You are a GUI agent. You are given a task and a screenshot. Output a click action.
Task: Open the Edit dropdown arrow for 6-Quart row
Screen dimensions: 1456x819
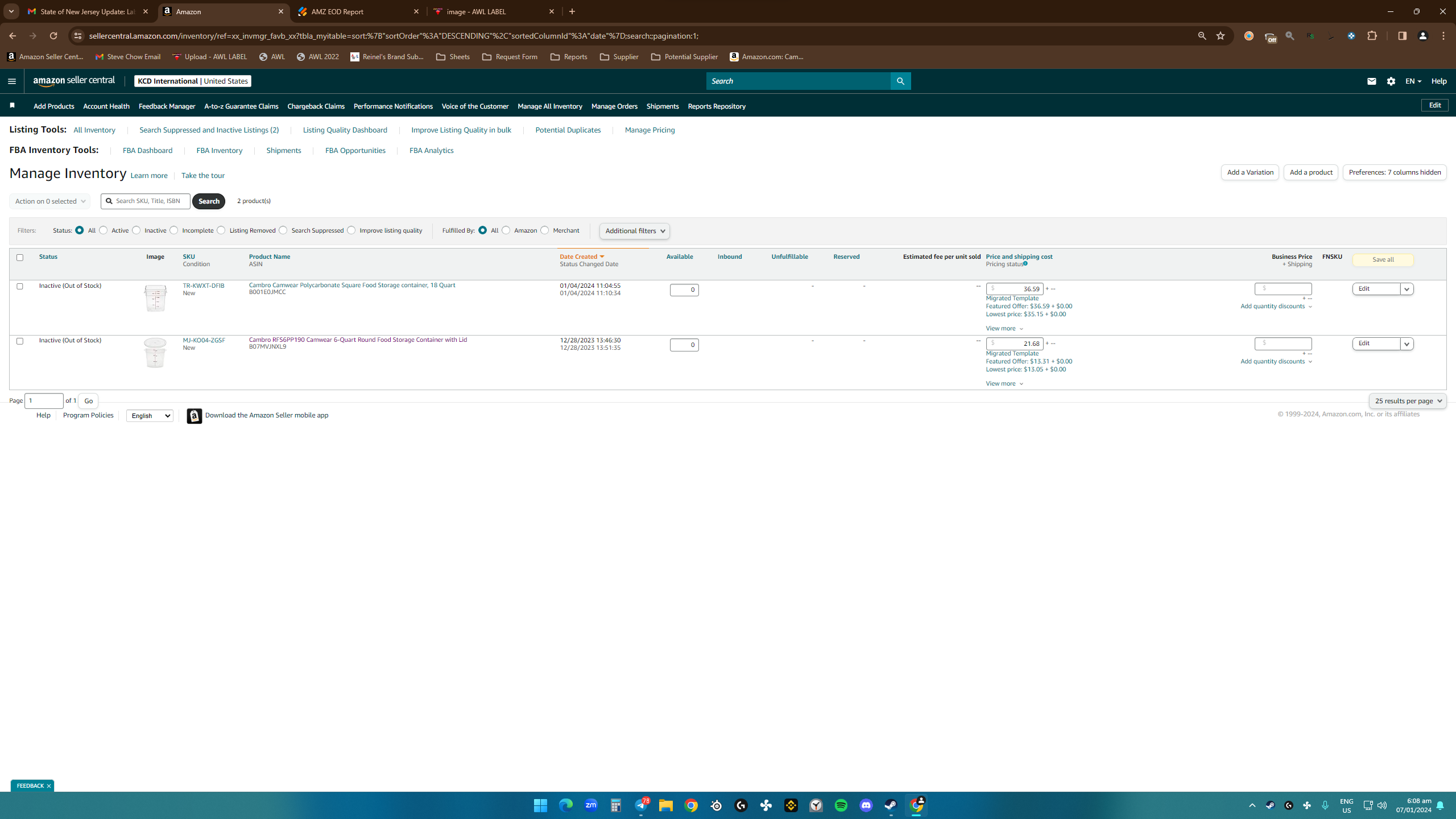point(1407,344)
